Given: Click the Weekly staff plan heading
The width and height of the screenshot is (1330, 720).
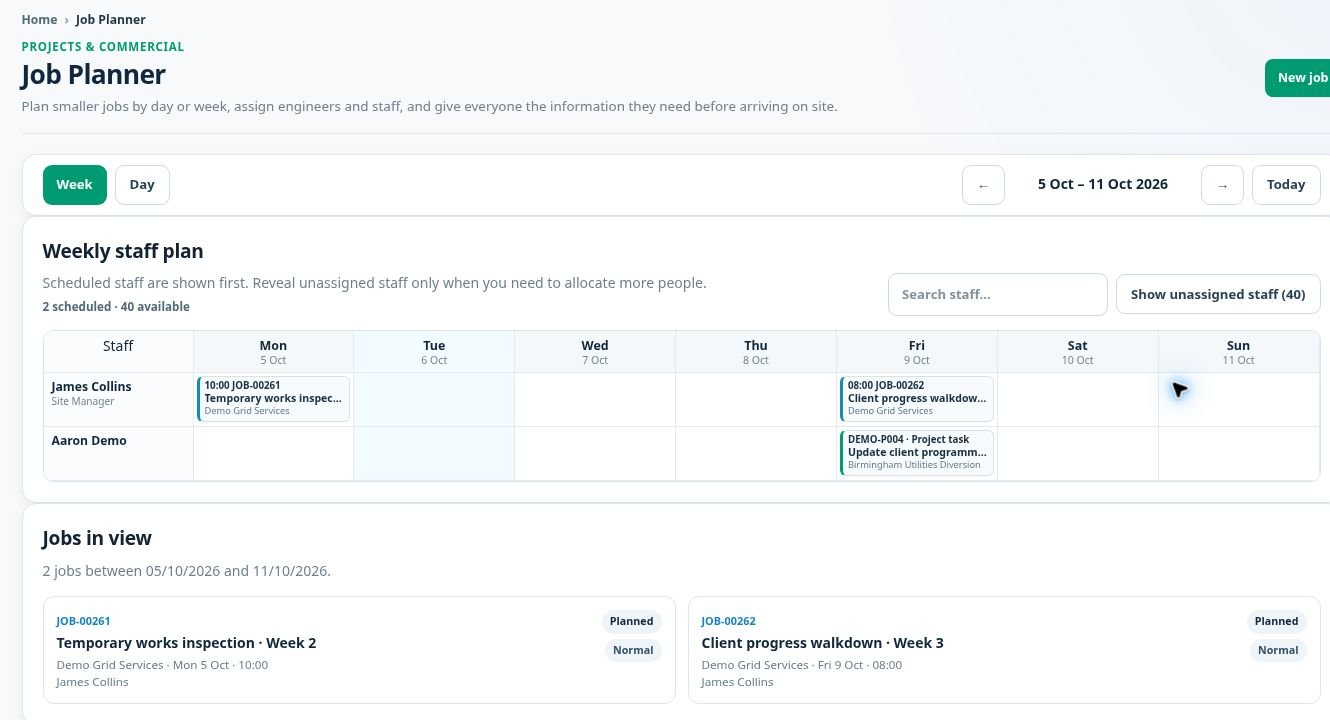Looking at the screenshot, I should [123, 252].
